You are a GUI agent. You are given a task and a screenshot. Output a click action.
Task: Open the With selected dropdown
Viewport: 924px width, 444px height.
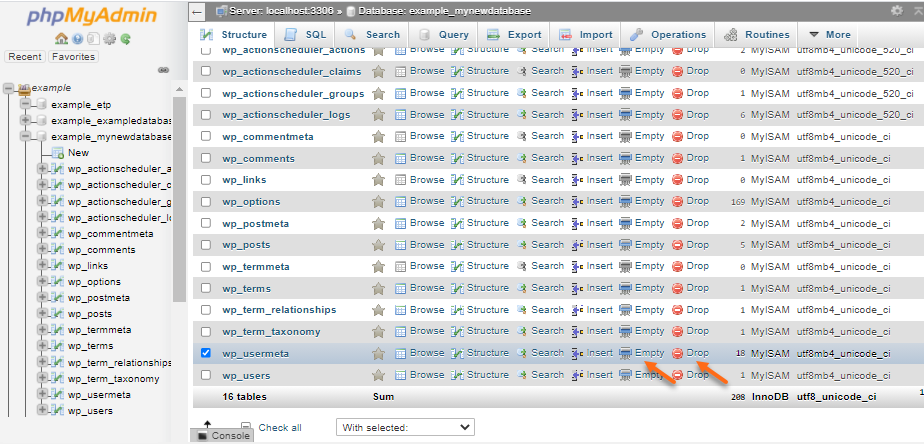tap(405, 427)
